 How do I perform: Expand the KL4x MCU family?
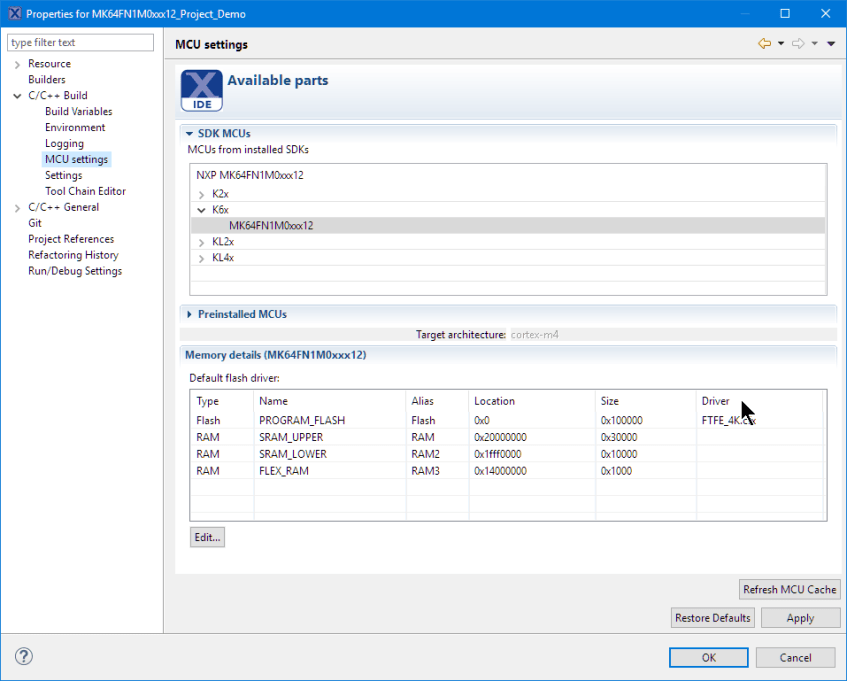pos(202,258)
